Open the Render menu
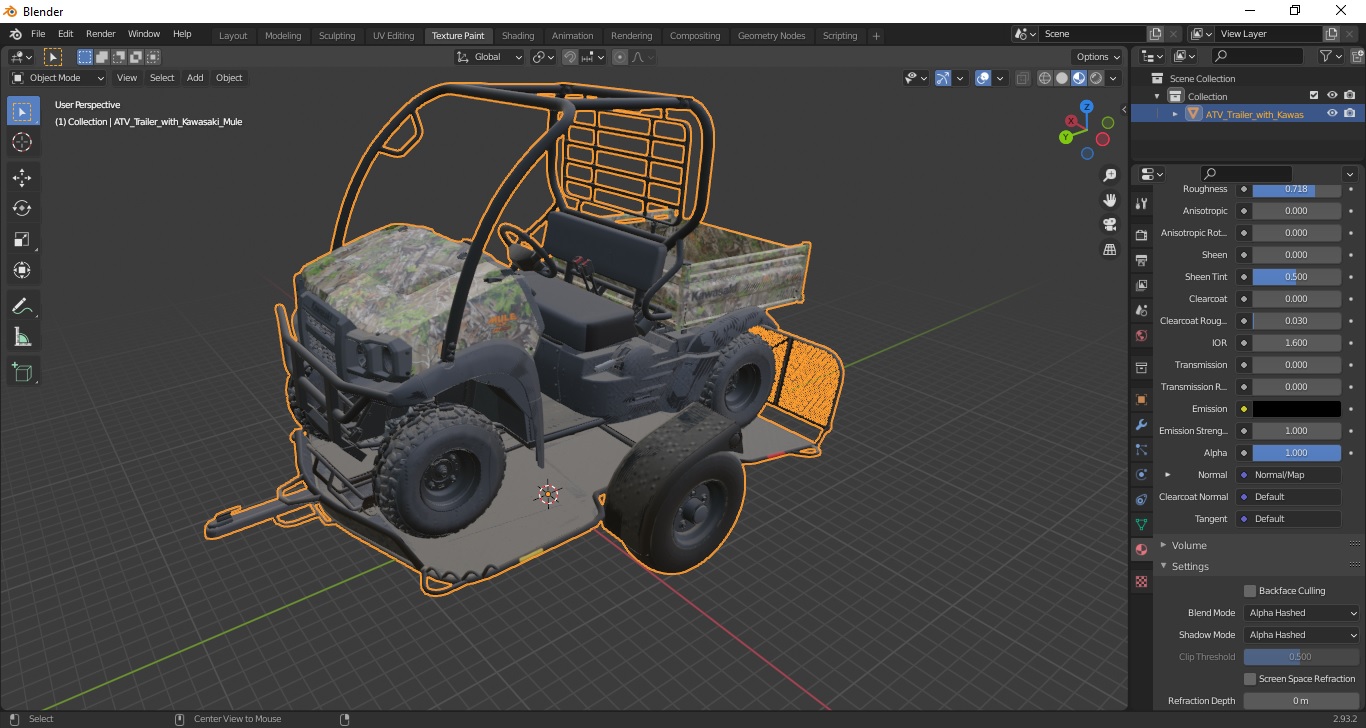 point(100,34)
